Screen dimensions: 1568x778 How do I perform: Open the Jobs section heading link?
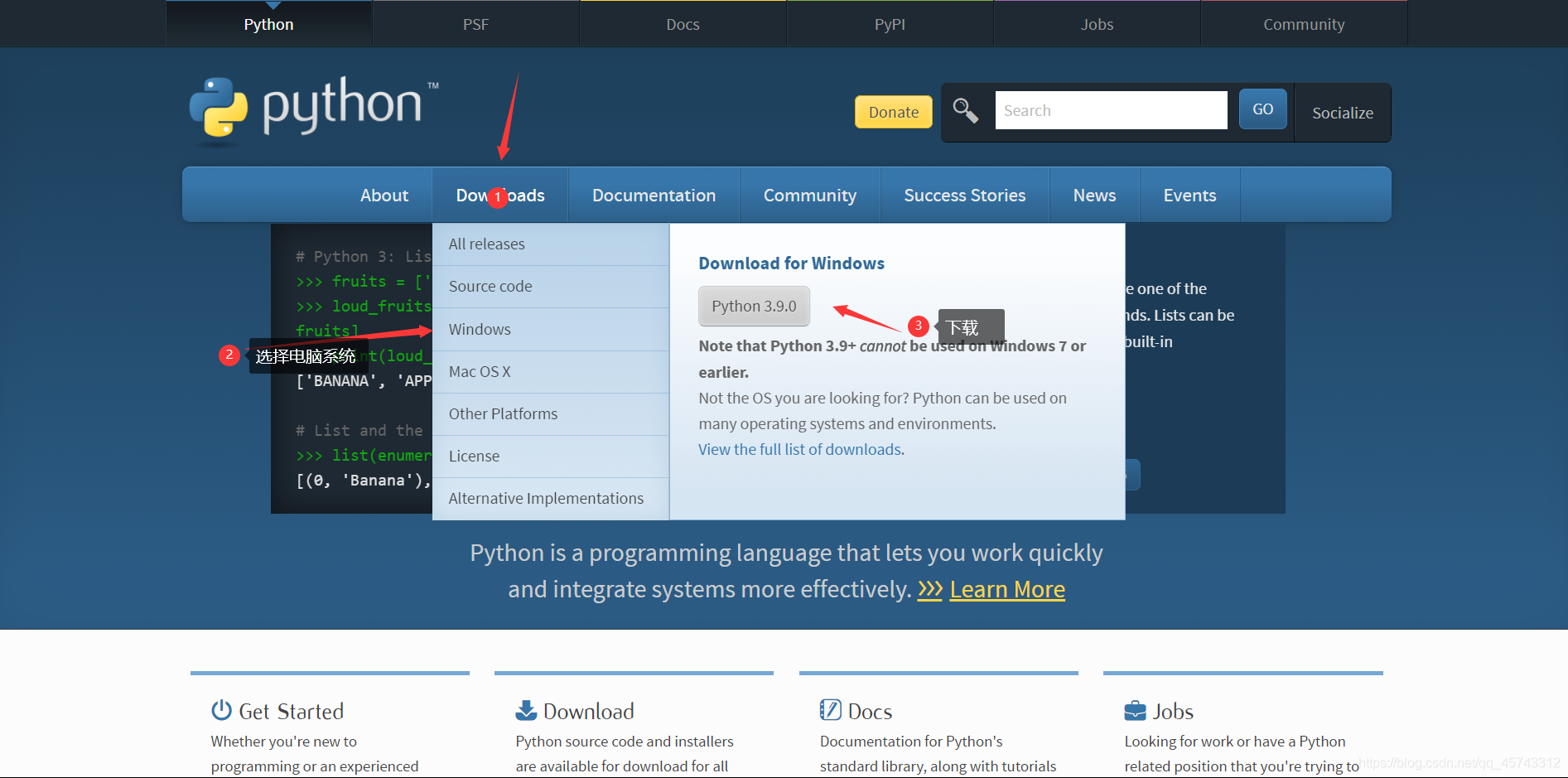[x=1173, y=711]
